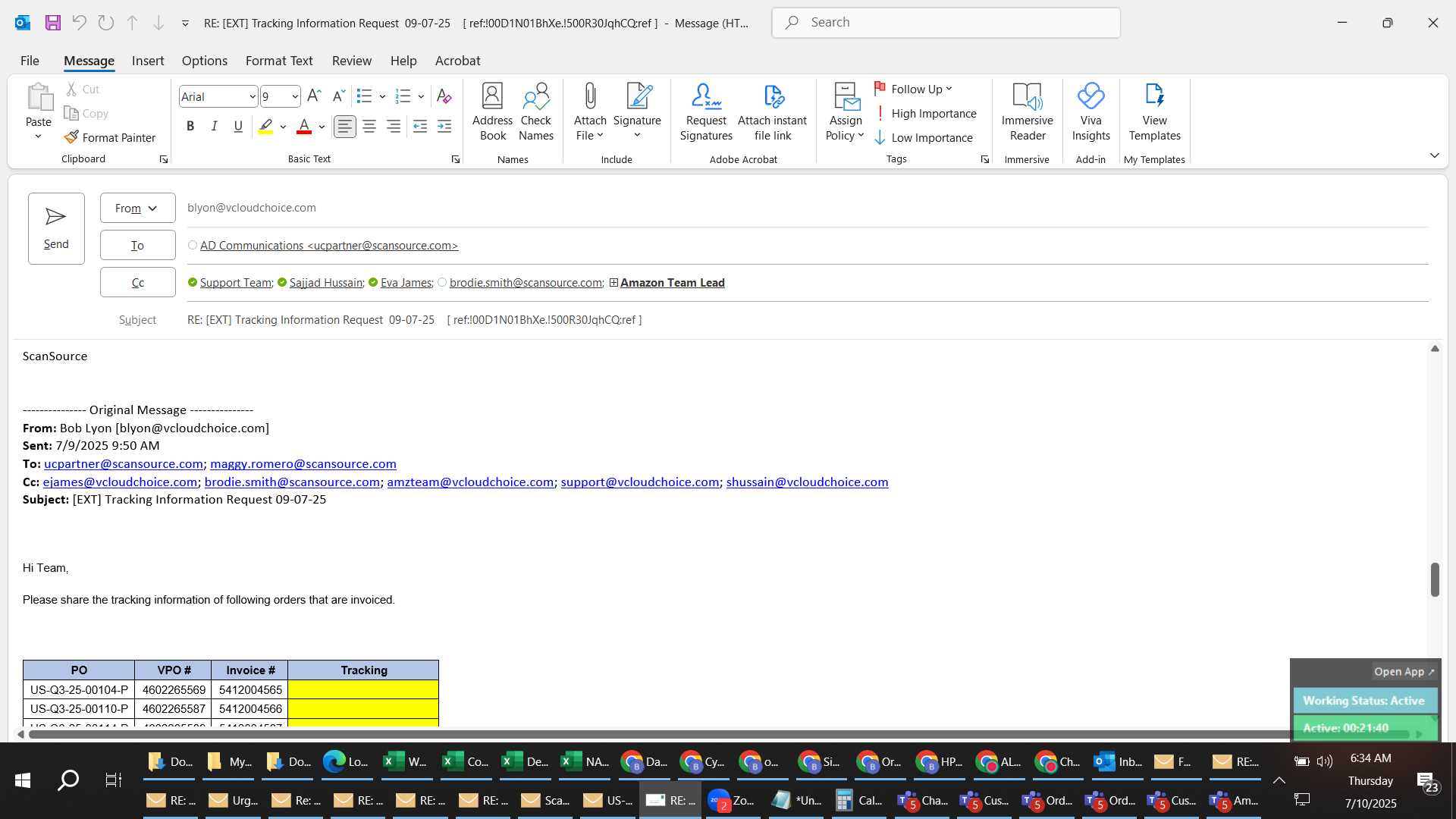The image size is (1456, 819).
Task: Mark message as Low Importance
Action: [x=923, y=138]
